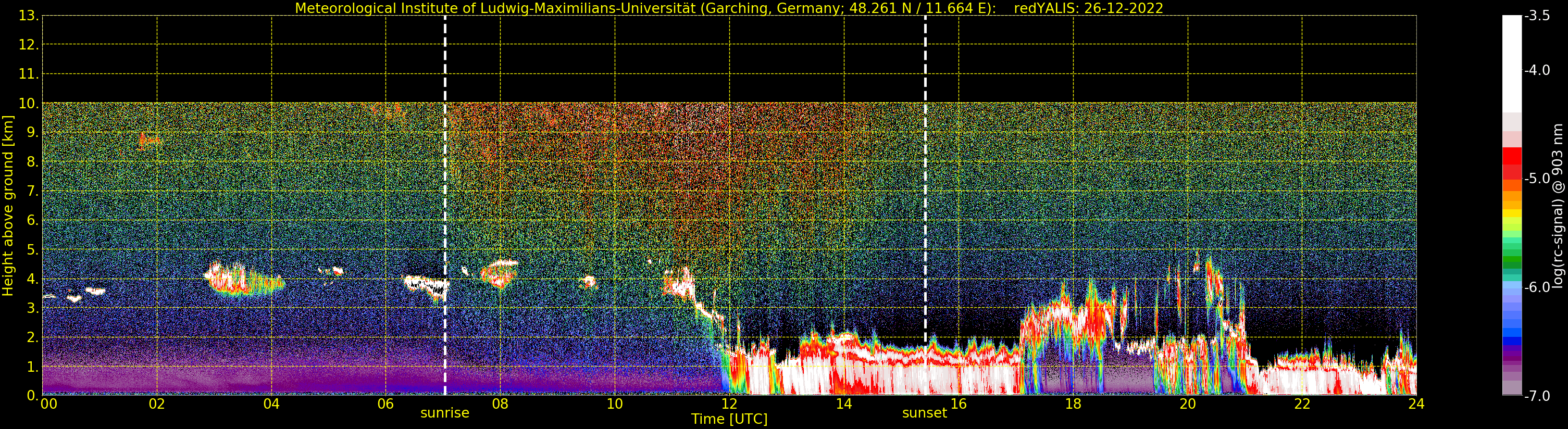This screenshot has width=1568, height=429.
Task: Click the 'Height above ground [km]' axis label
Action: click(8, 206)
